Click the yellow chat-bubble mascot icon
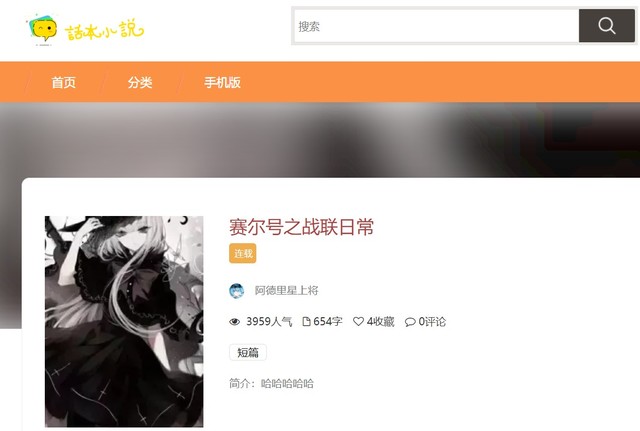Viewport: 640px width, 431px height. pos(42,29)
